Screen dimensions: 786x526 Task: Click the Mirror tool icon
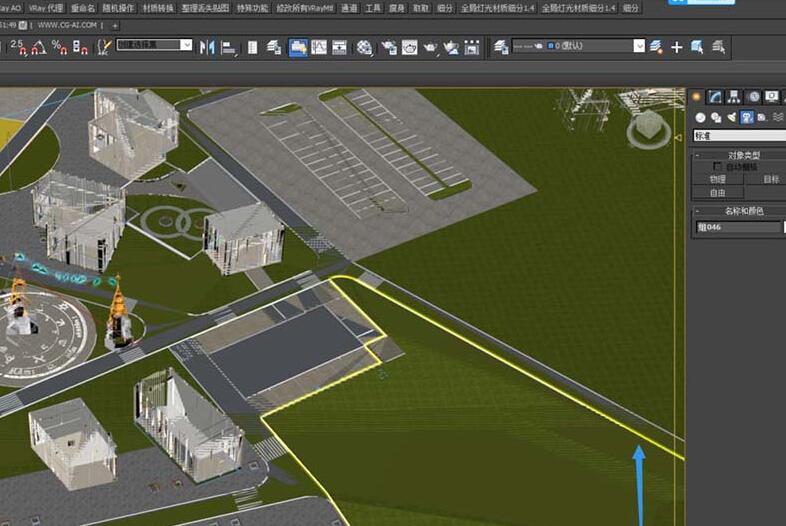(208, 47)
